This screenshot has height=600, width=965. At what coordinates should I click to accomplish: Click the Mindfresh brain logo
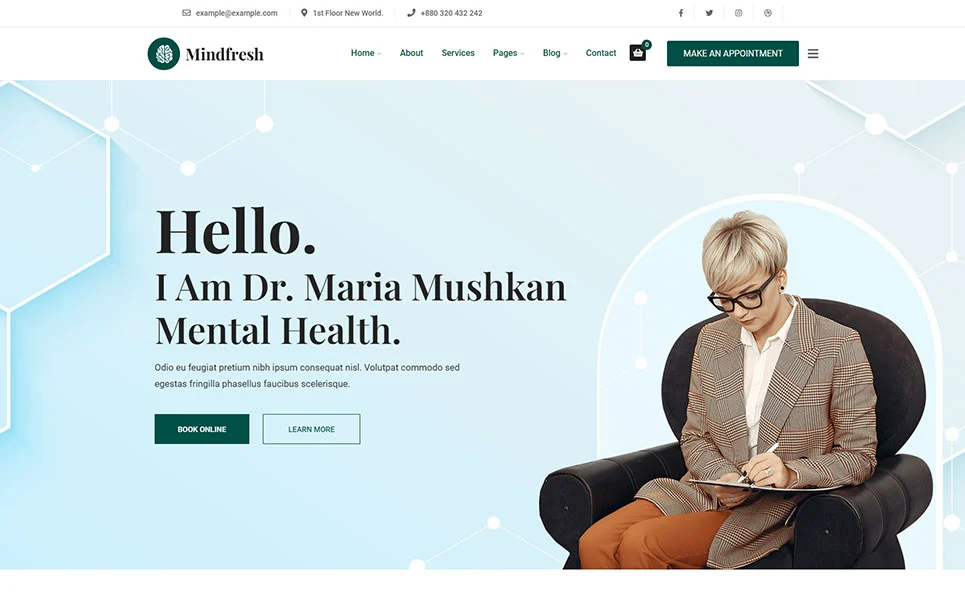coord(164,54)
